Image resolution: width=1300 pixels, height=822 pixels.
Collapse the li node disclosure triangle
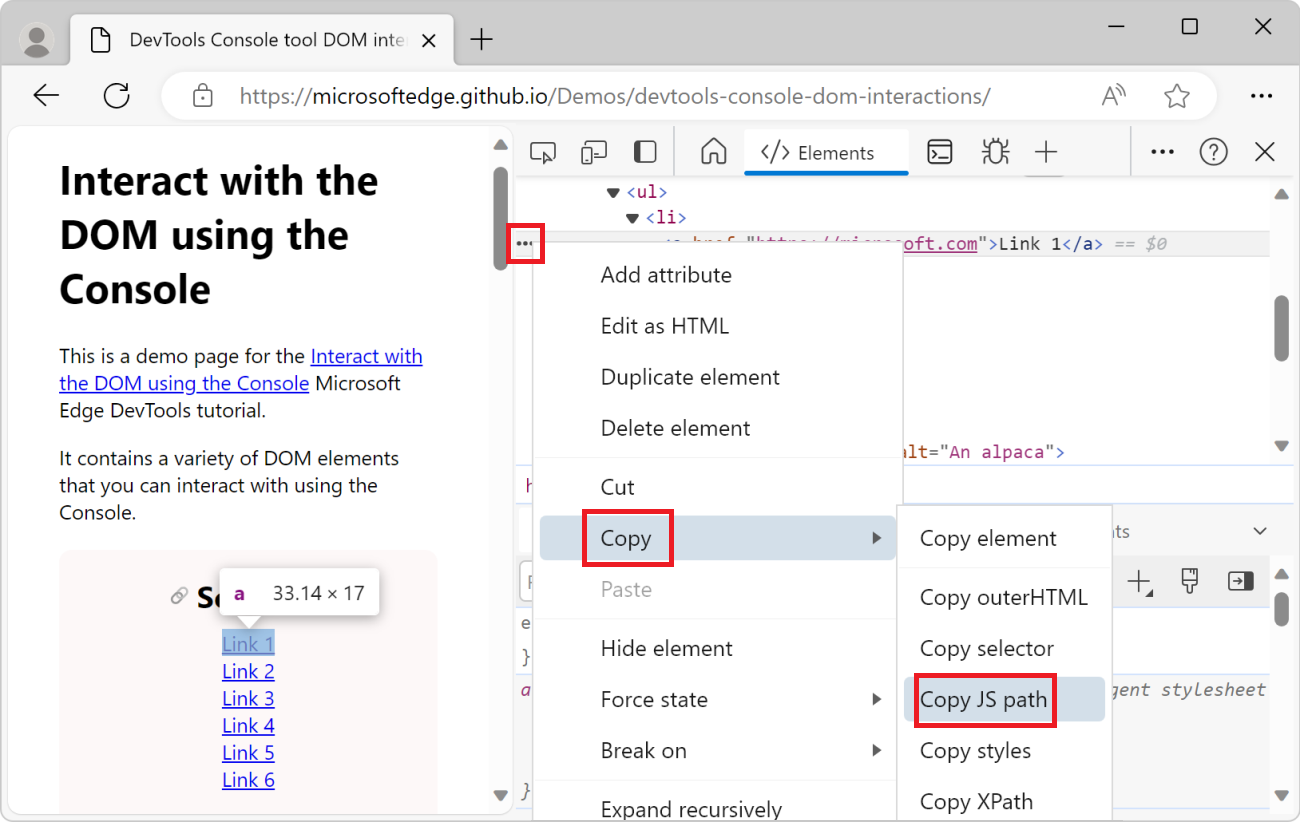tap(632, 217)
